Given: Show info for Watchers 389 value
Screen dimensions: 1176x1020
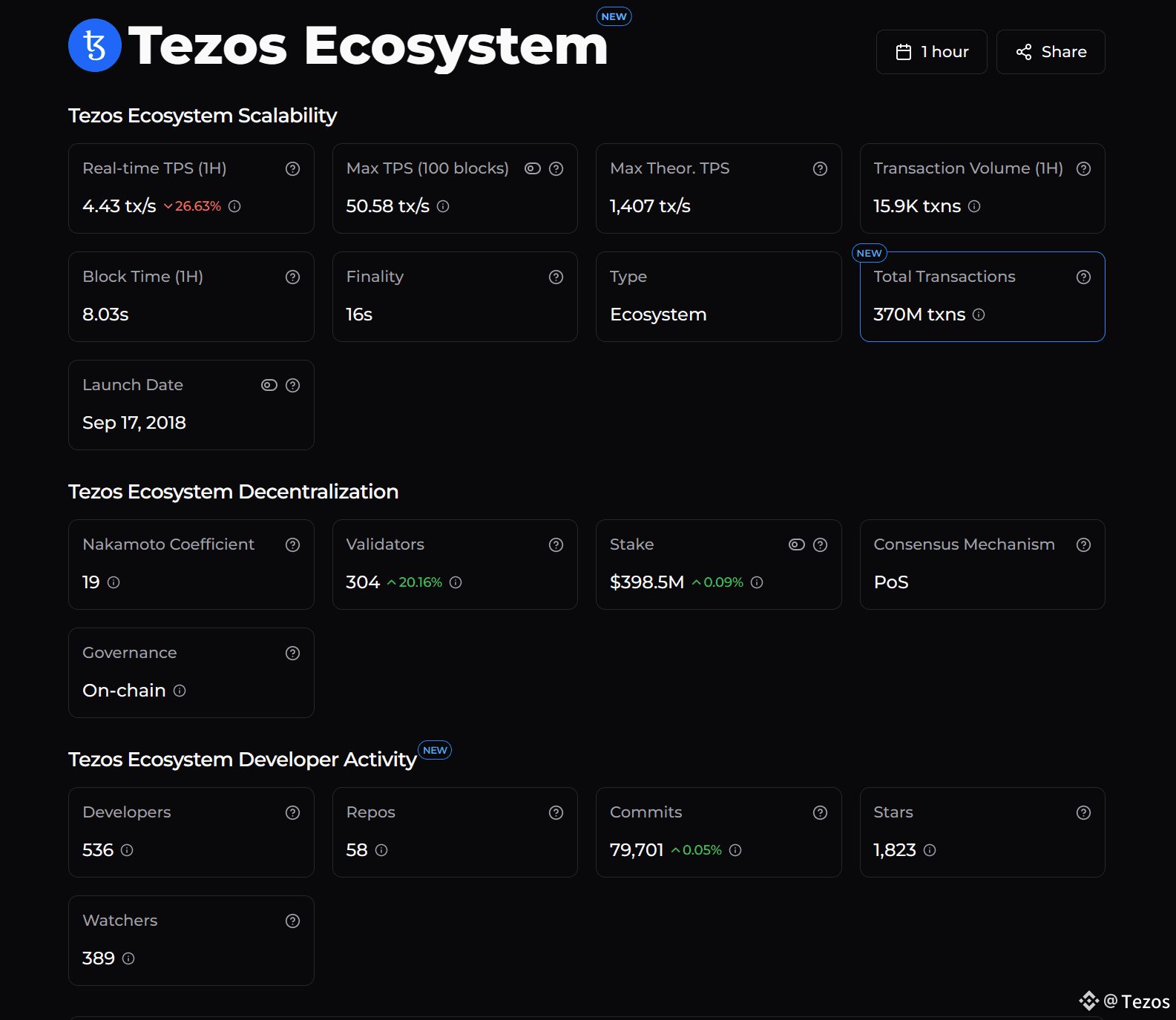Looking at the screenshot, I should point(128,958).
